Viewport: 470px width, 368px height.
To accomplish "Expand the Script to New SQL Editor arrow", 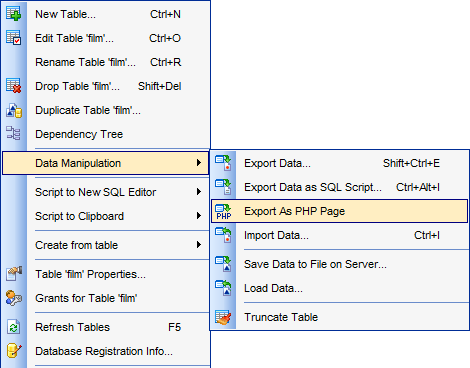I will [199, 192].
